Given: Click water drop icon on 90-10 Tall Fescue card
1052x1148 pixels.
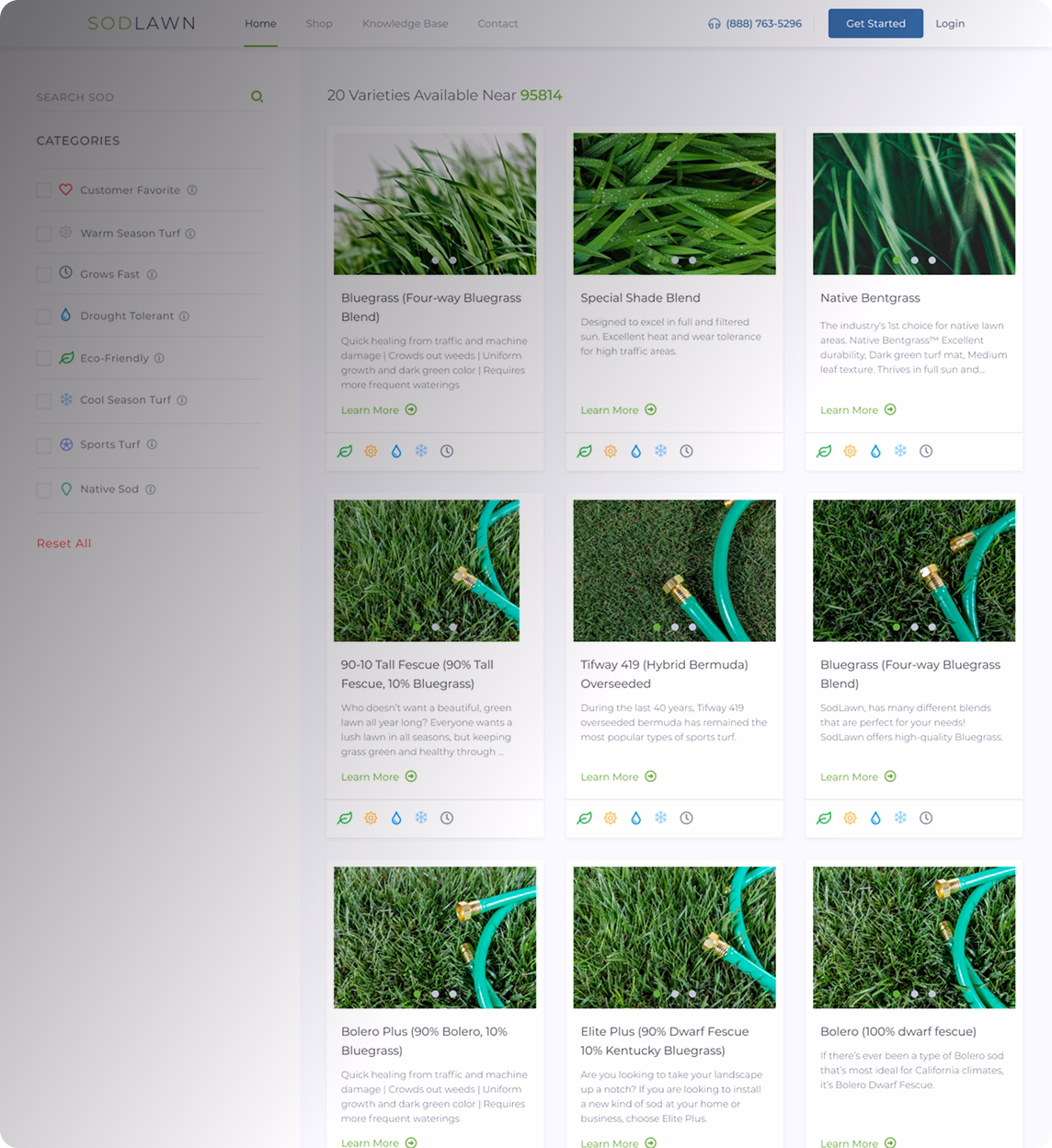Looking at the screenshot, I should pyautogui.click(x=396, y=818).
